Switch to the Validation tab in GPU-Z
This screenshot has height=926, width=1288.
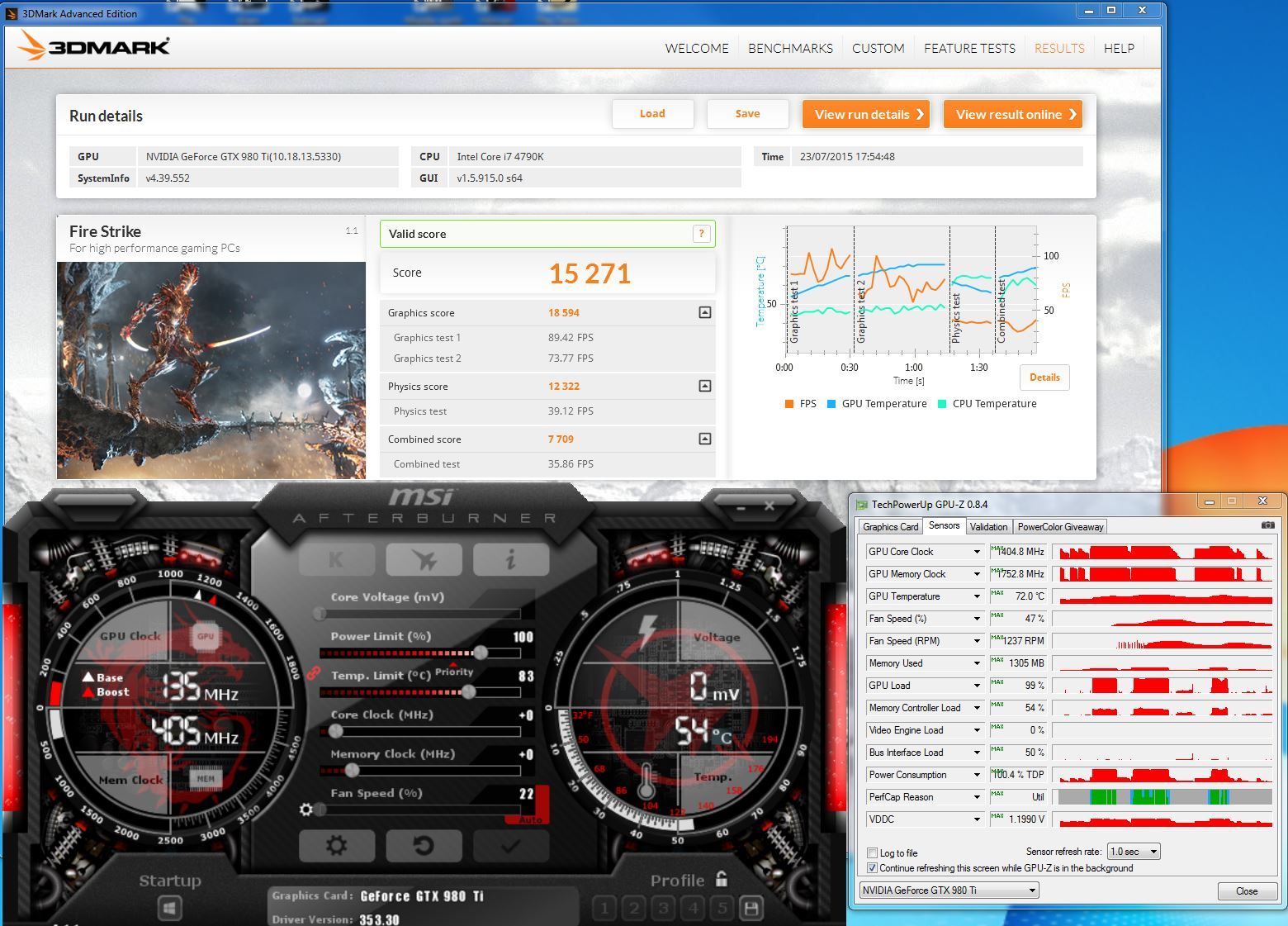click(x=988, y=527)
